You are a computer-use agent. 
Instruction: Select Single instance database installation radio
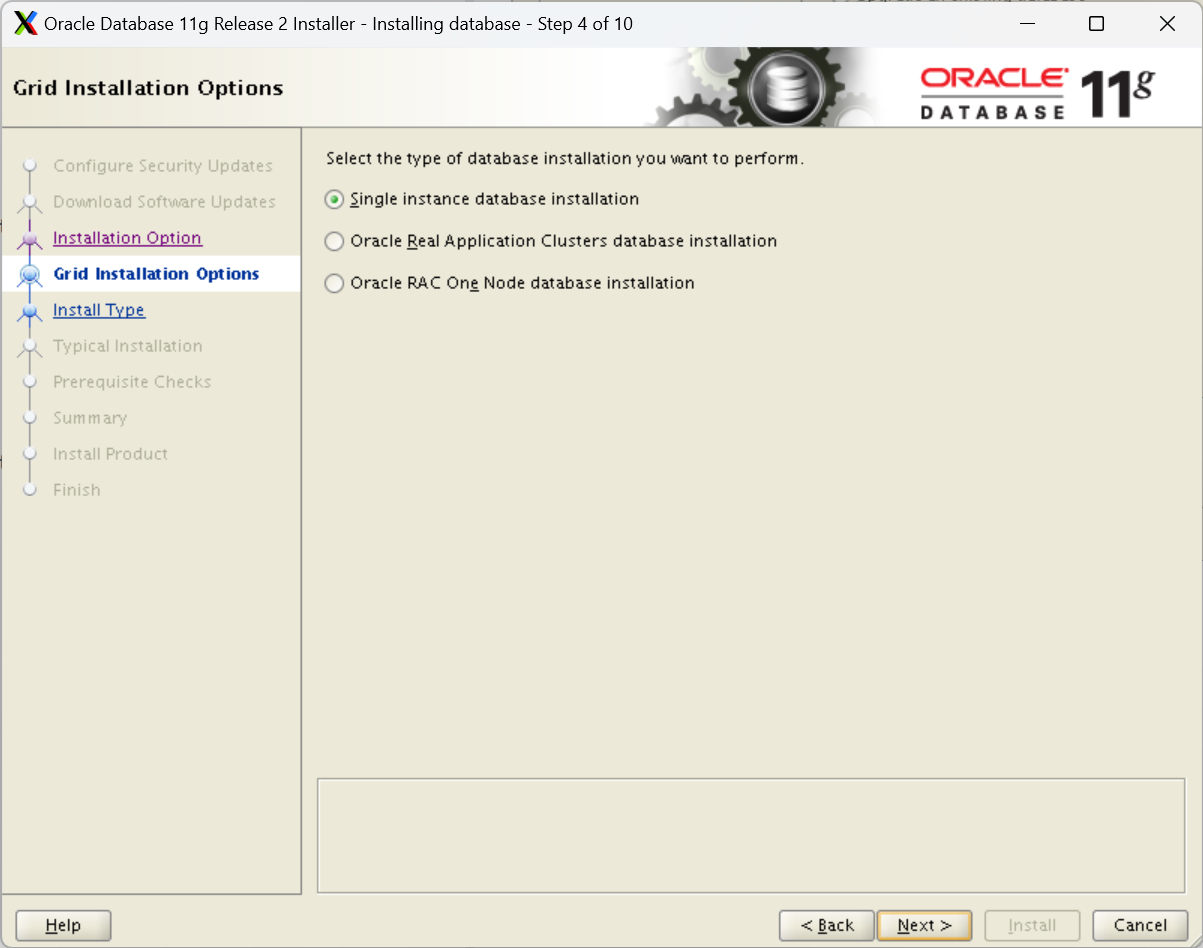point(334,199)
